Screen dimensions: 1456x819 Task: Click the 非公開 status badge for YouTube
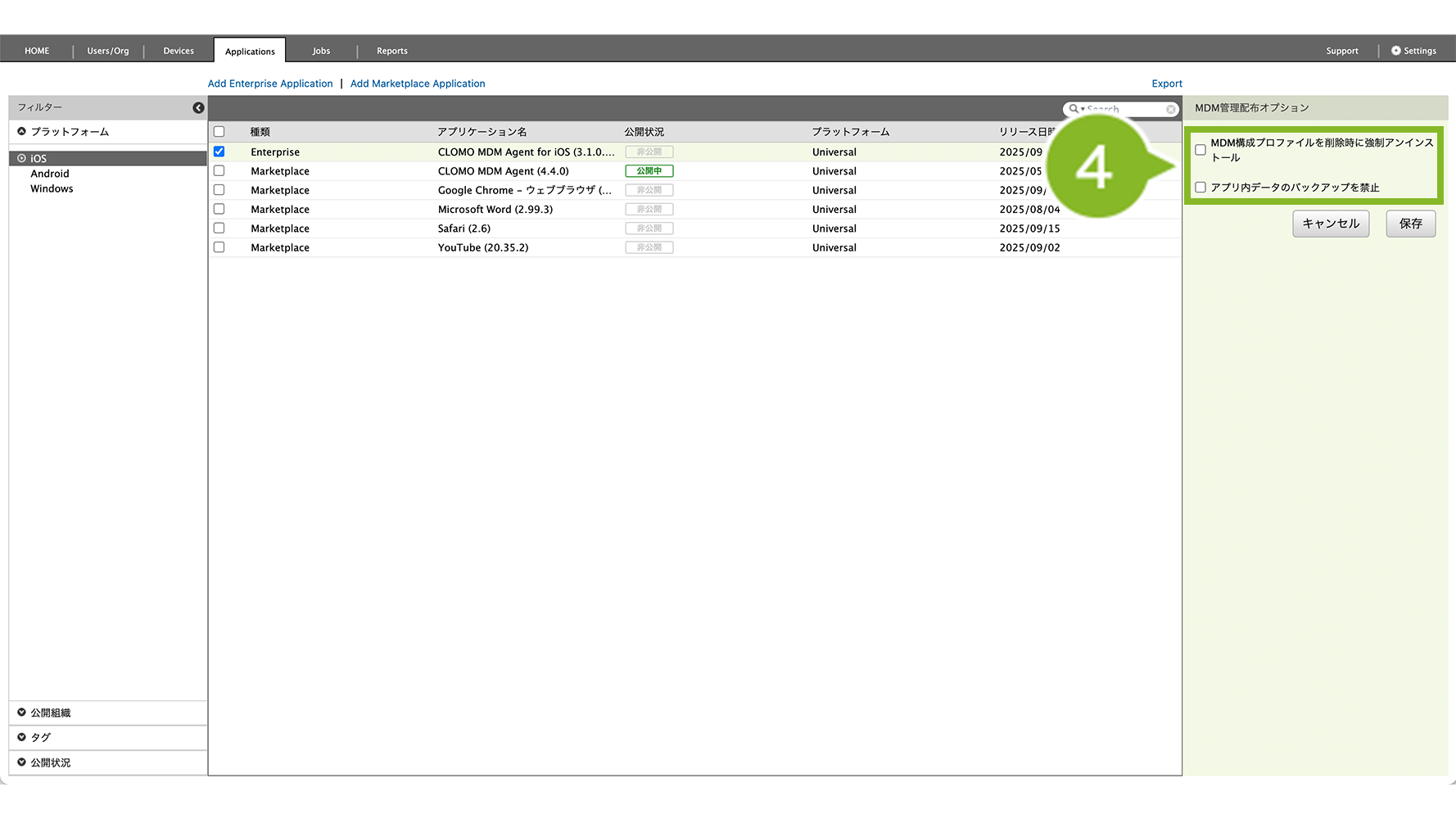coord(649,247)
